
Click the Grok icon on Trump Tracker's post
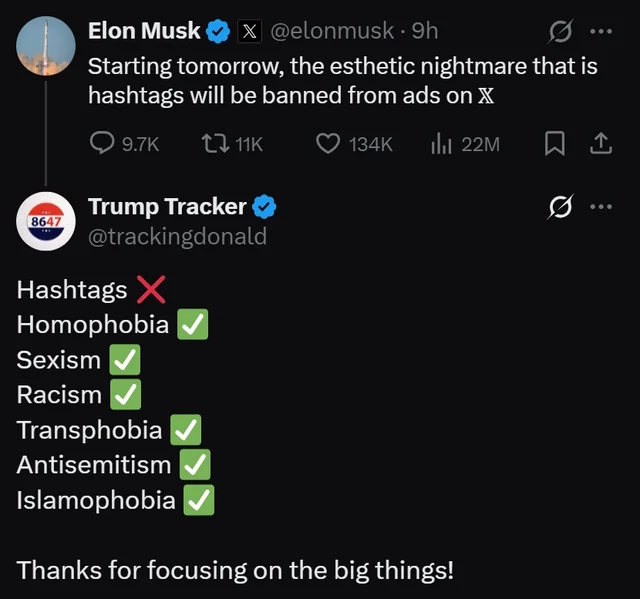tap(561, 207)
